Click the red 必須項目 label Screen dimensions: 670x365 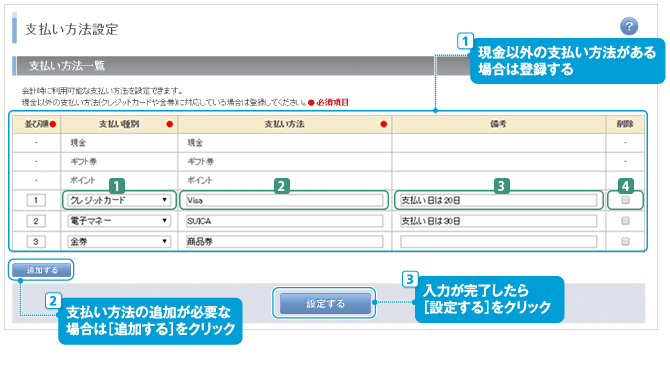tap(332, 103)
